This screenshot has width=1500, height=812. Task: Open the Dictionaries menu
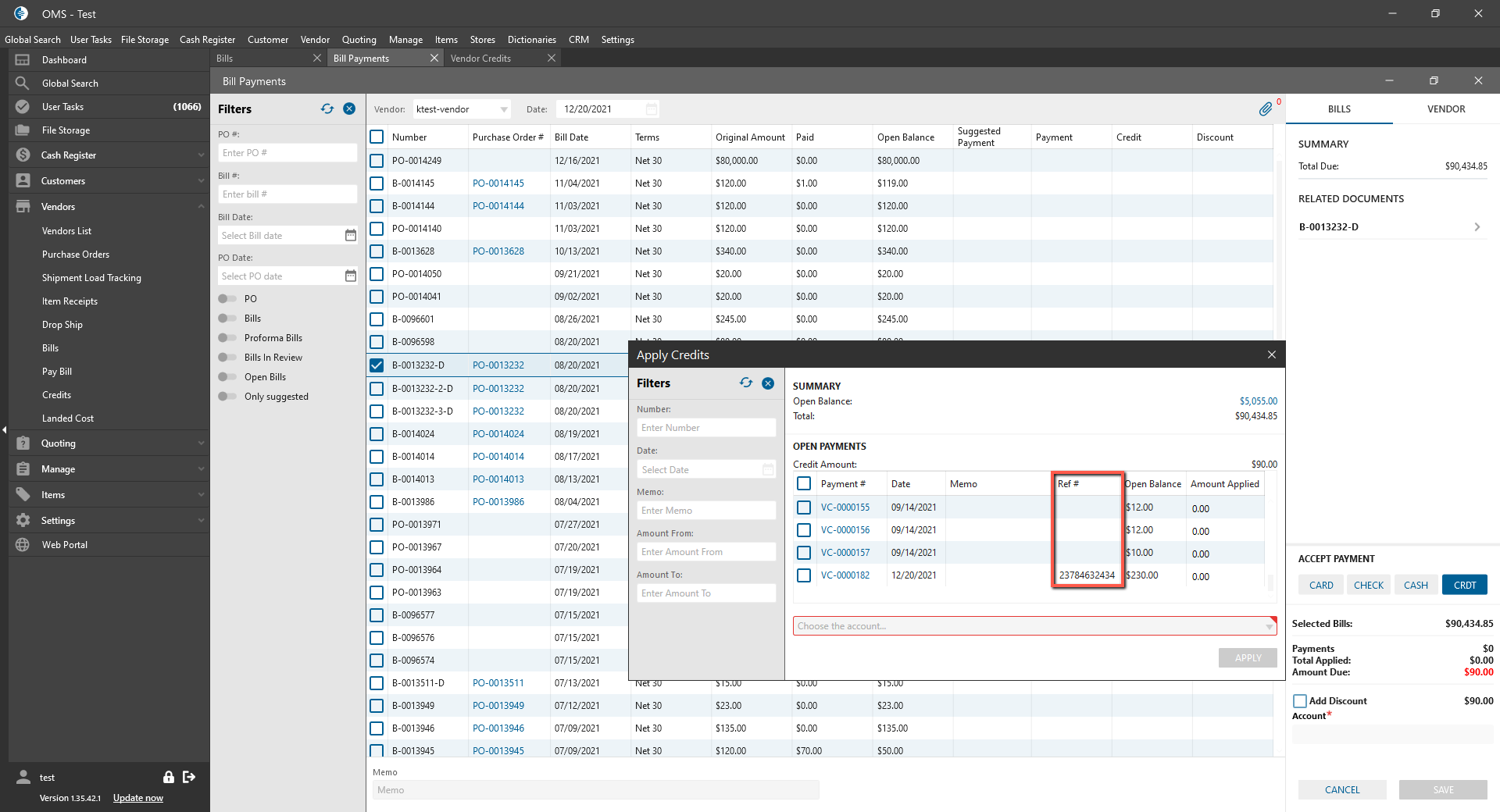531,40
